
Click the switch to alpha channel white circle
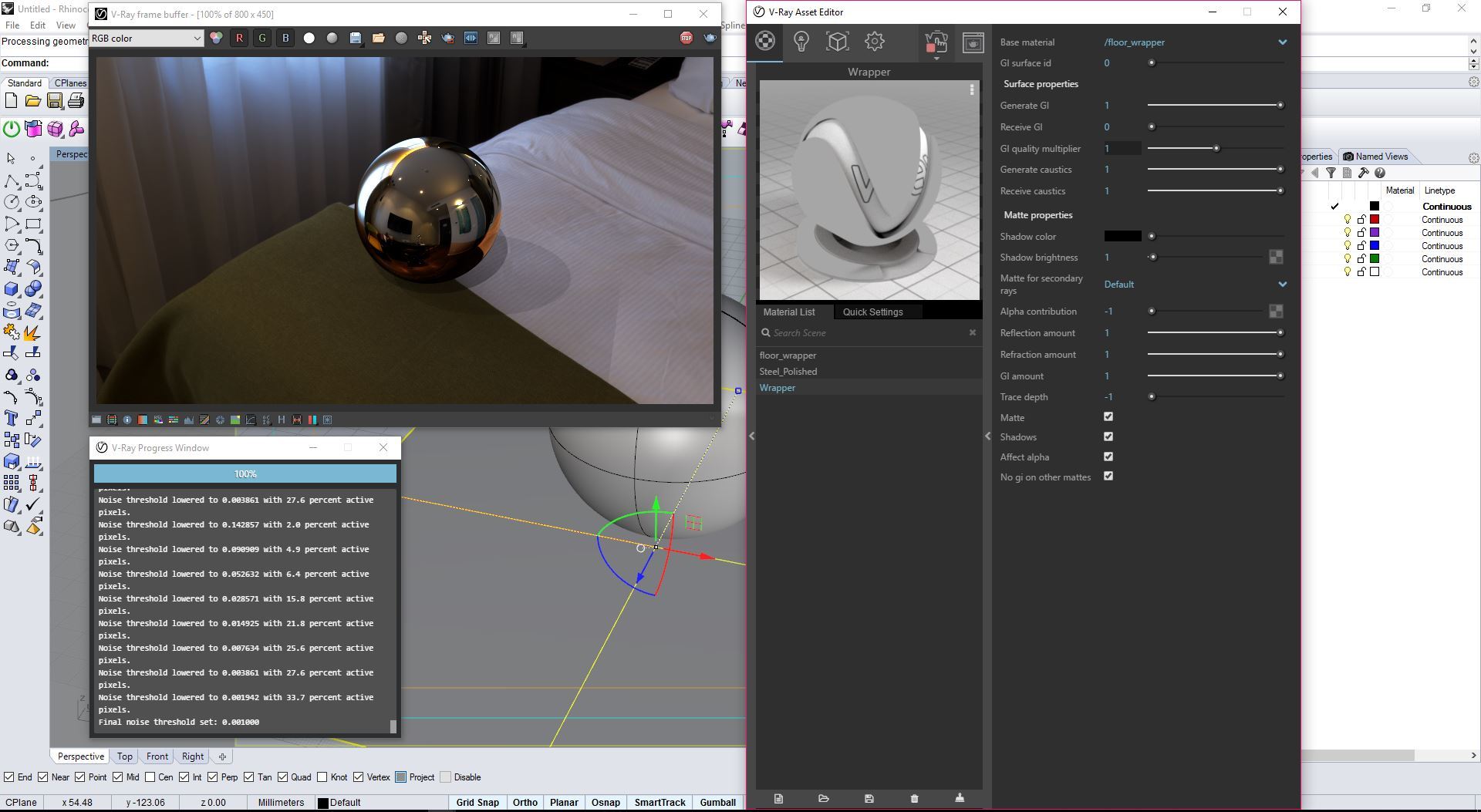[309, 38]
